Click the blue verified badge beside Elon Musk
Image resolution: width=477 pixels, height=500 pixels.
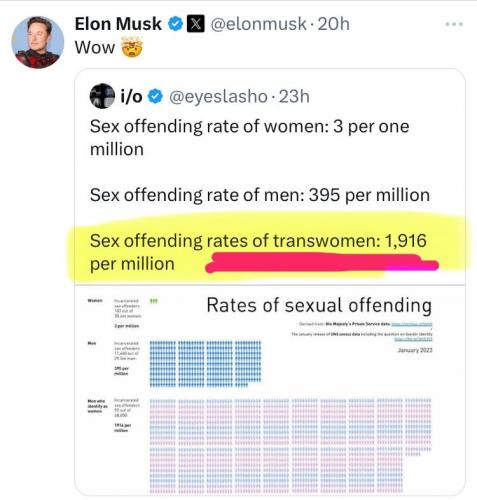pyautogui.click(x=175, y=24)
